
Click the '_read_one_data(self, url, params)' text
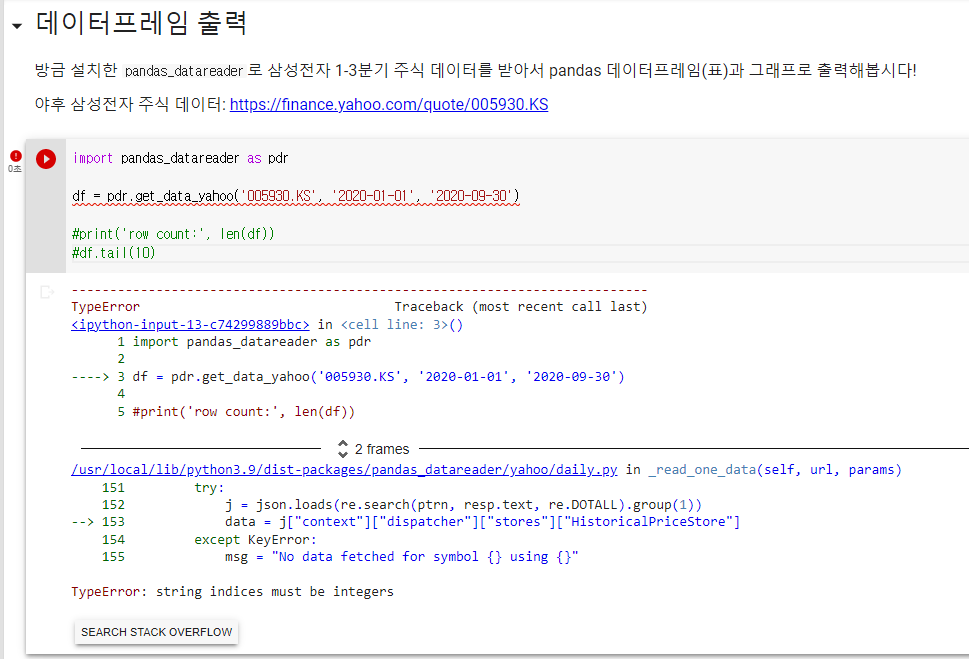(775, 470)
